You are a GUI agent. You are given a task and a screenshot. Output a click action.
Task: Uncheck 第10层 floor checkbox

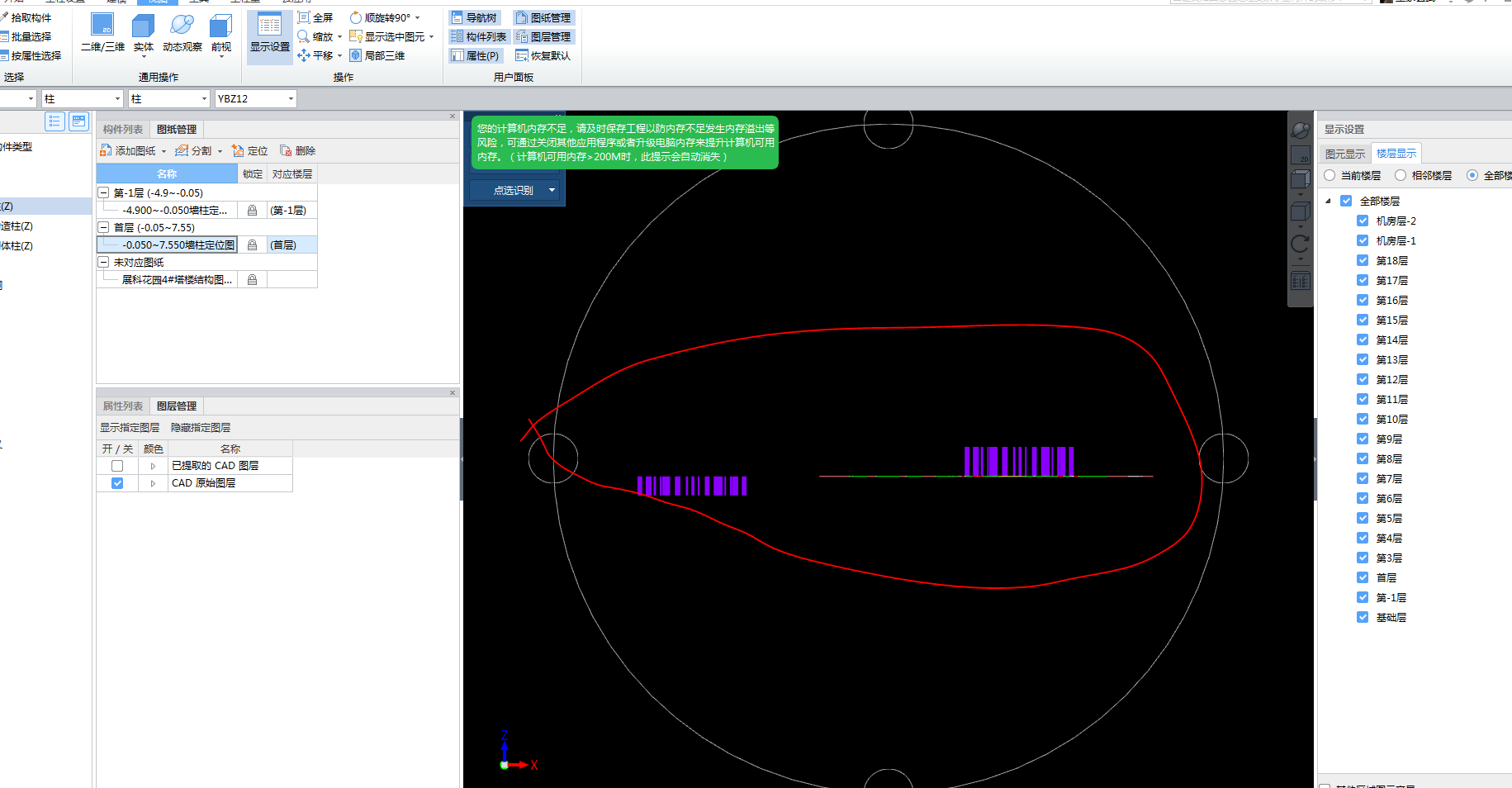pos(1363,419)
